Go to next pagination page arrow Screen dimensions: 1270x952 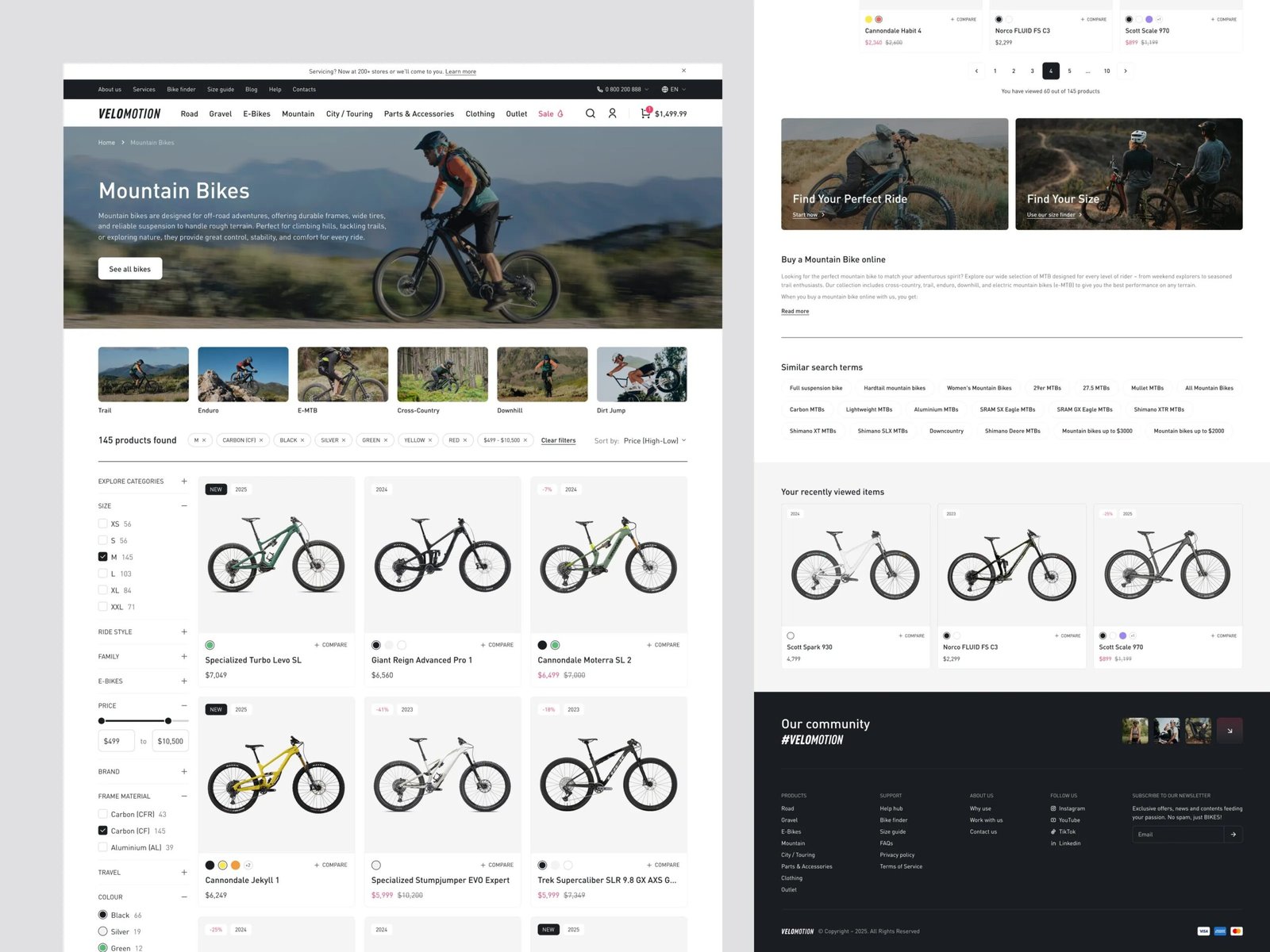[1125, 71]
